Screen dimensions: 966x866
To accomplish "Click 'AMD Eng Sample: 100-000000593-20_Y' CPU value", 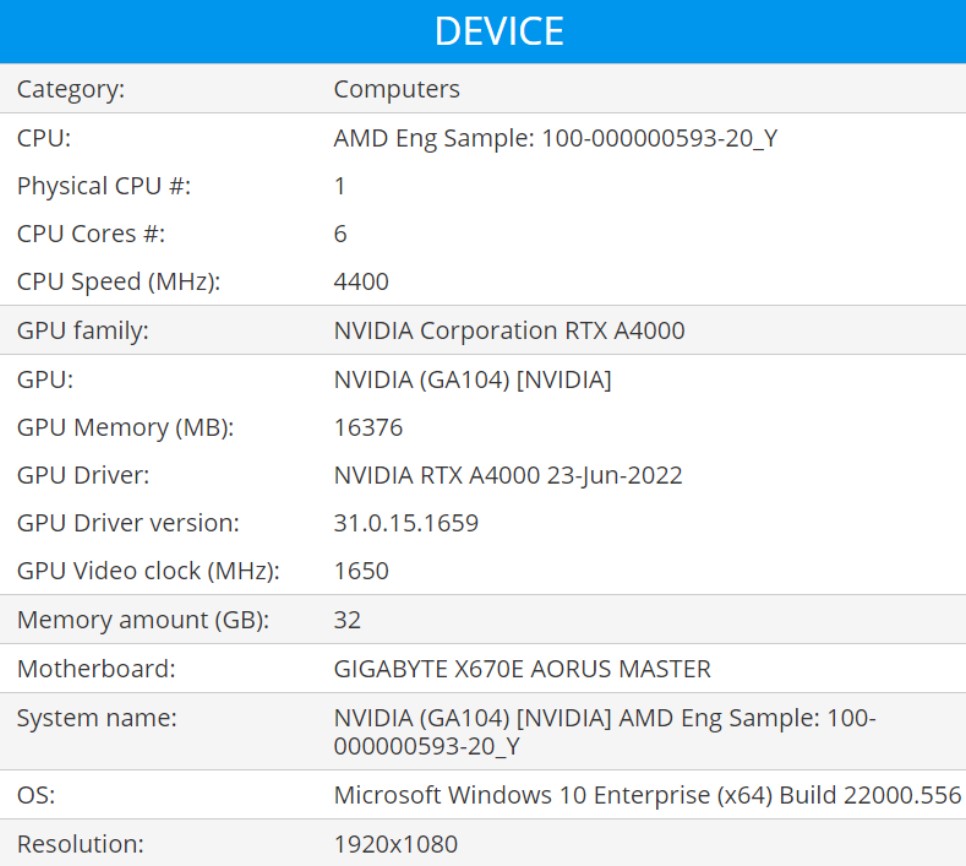I will click(x=555, y=139).
